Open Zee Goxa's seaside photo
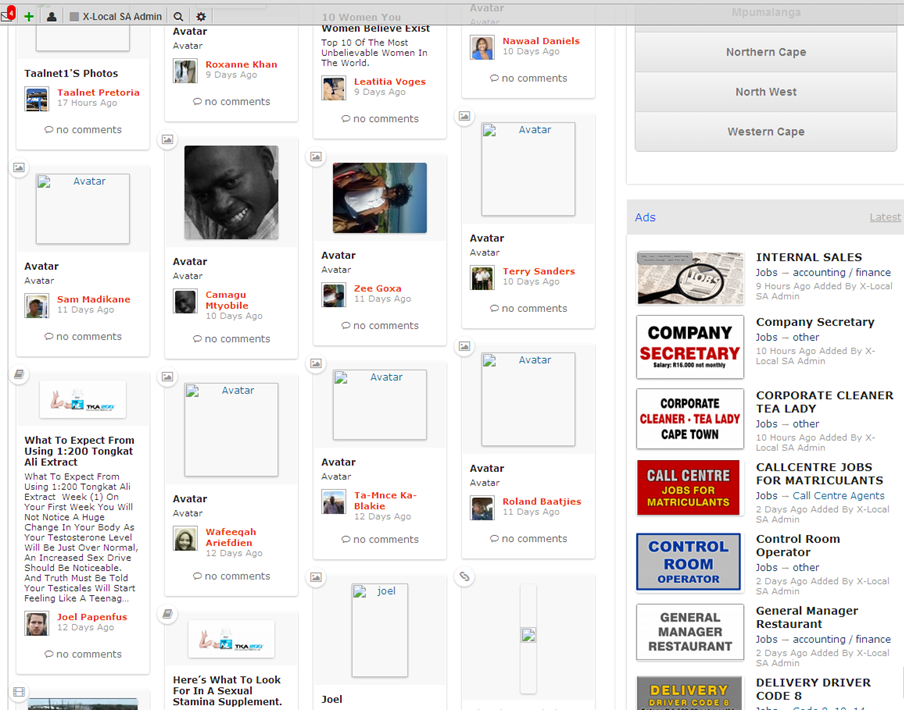904x710 pixels. pos(380,198)
